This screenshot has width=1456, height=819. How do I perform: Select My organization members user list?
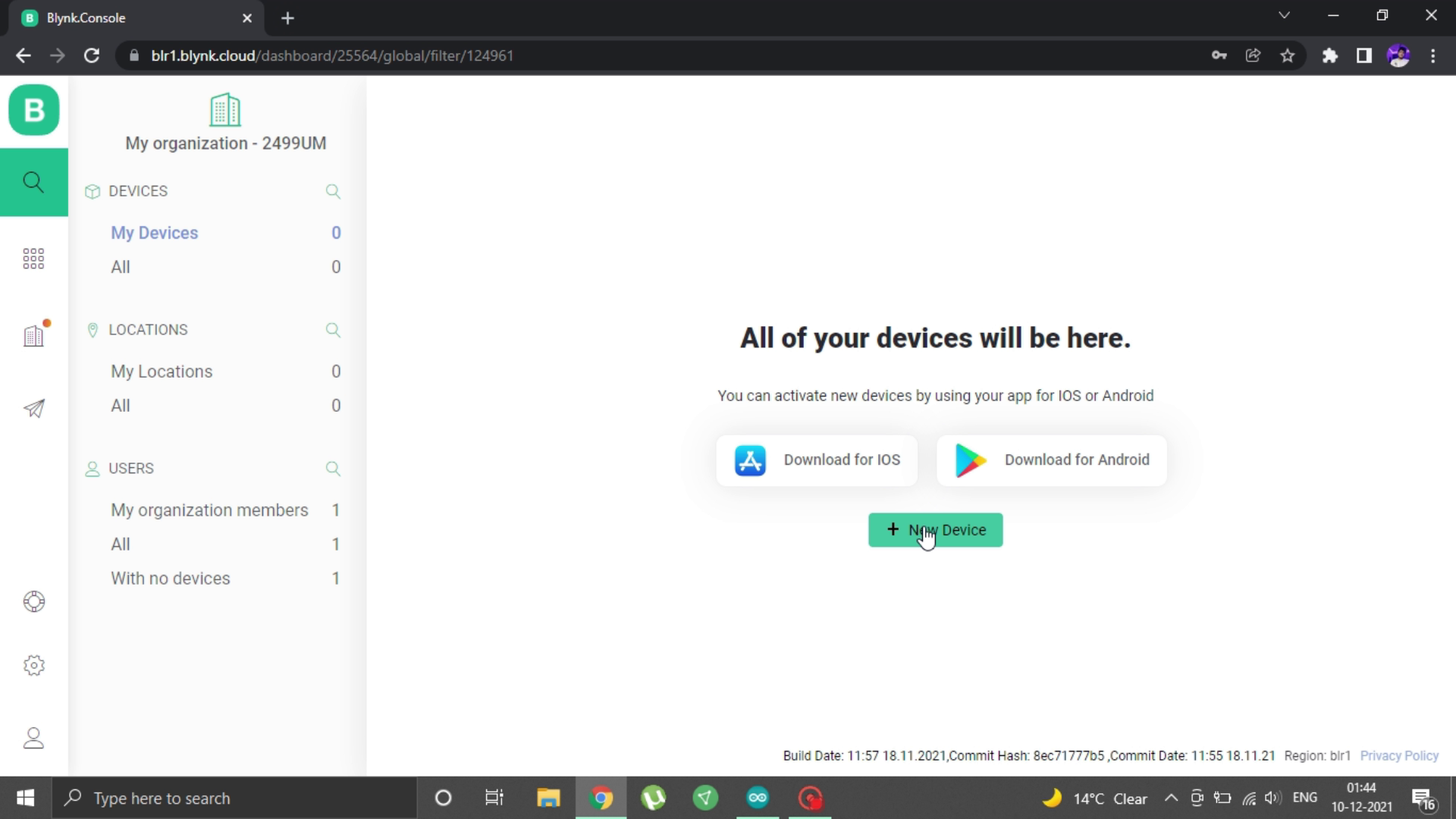(209, 510)
